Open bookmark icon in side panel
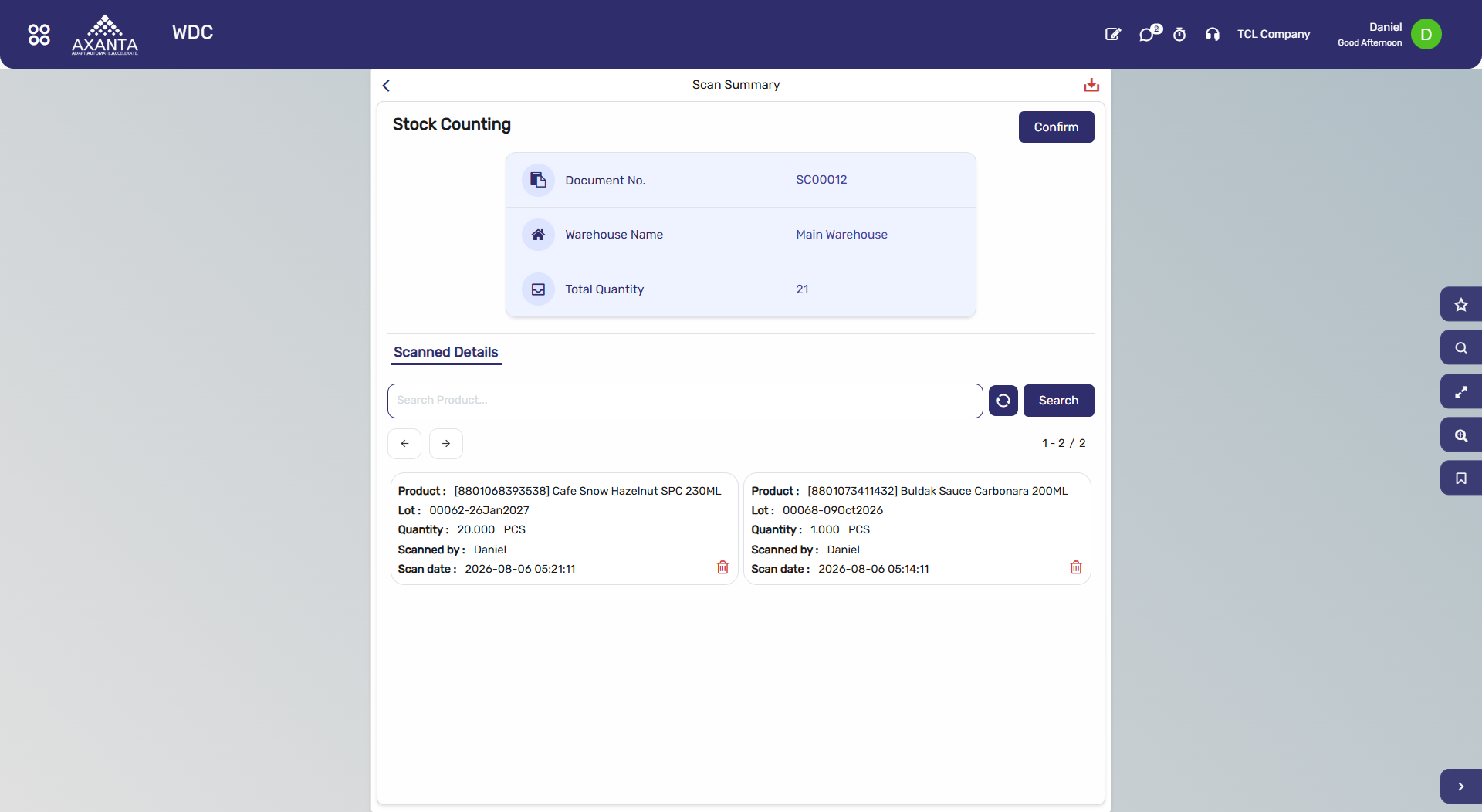1482x812 pixels. pos(1460,479)
